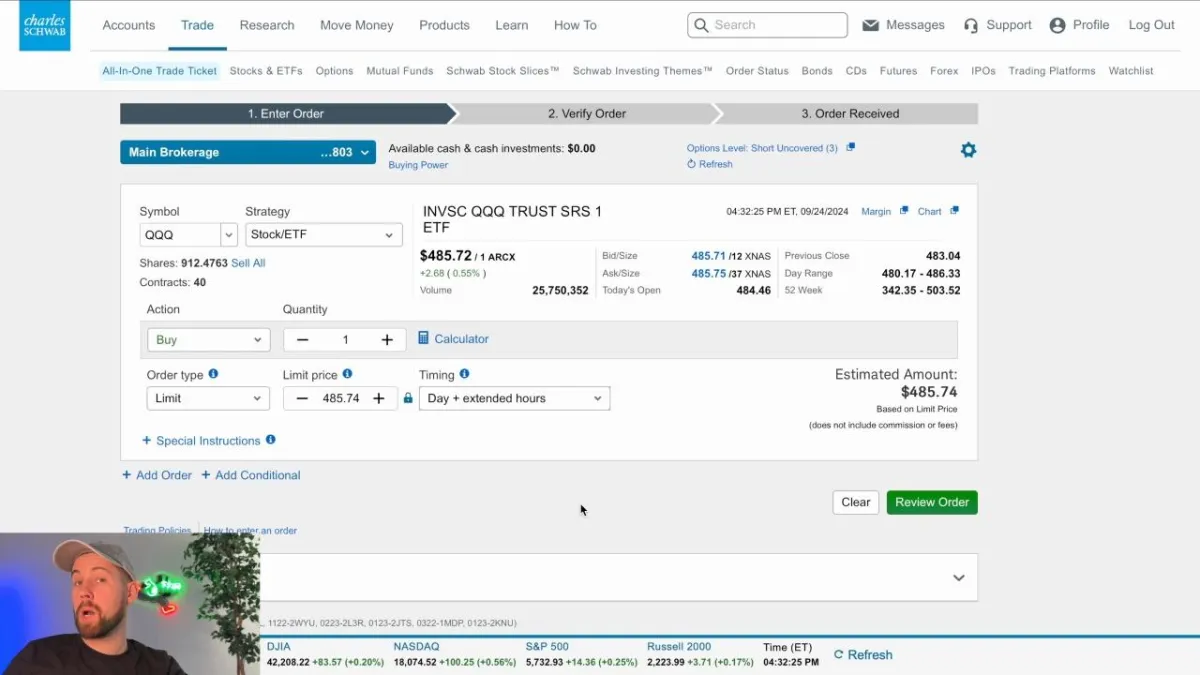Increase Quantity with the plus button
The image size is (1200, 675).
pyautogui.click(x=387, y=340)
